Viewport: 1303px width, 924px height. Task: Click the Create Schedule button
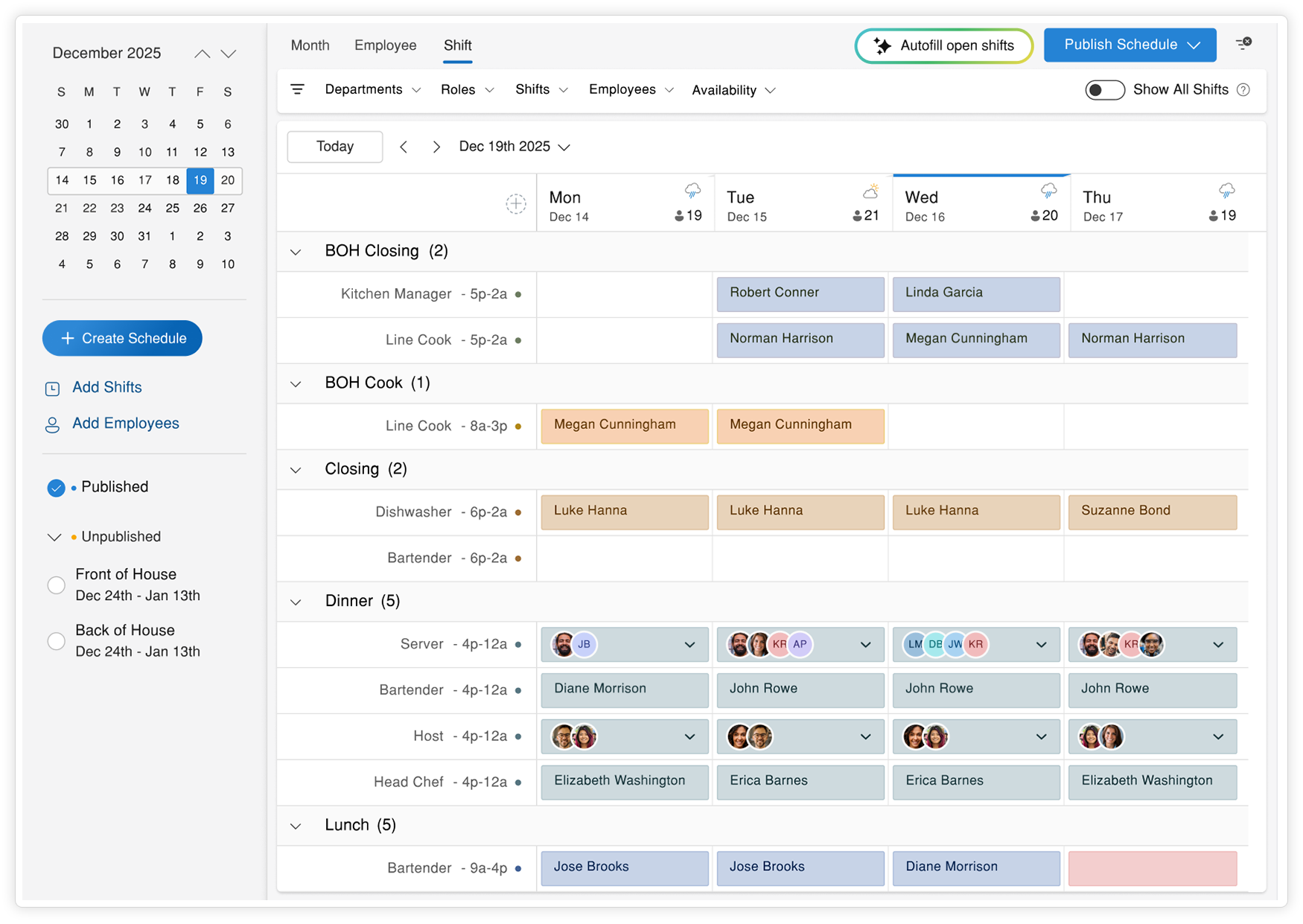tap(122, 339)
